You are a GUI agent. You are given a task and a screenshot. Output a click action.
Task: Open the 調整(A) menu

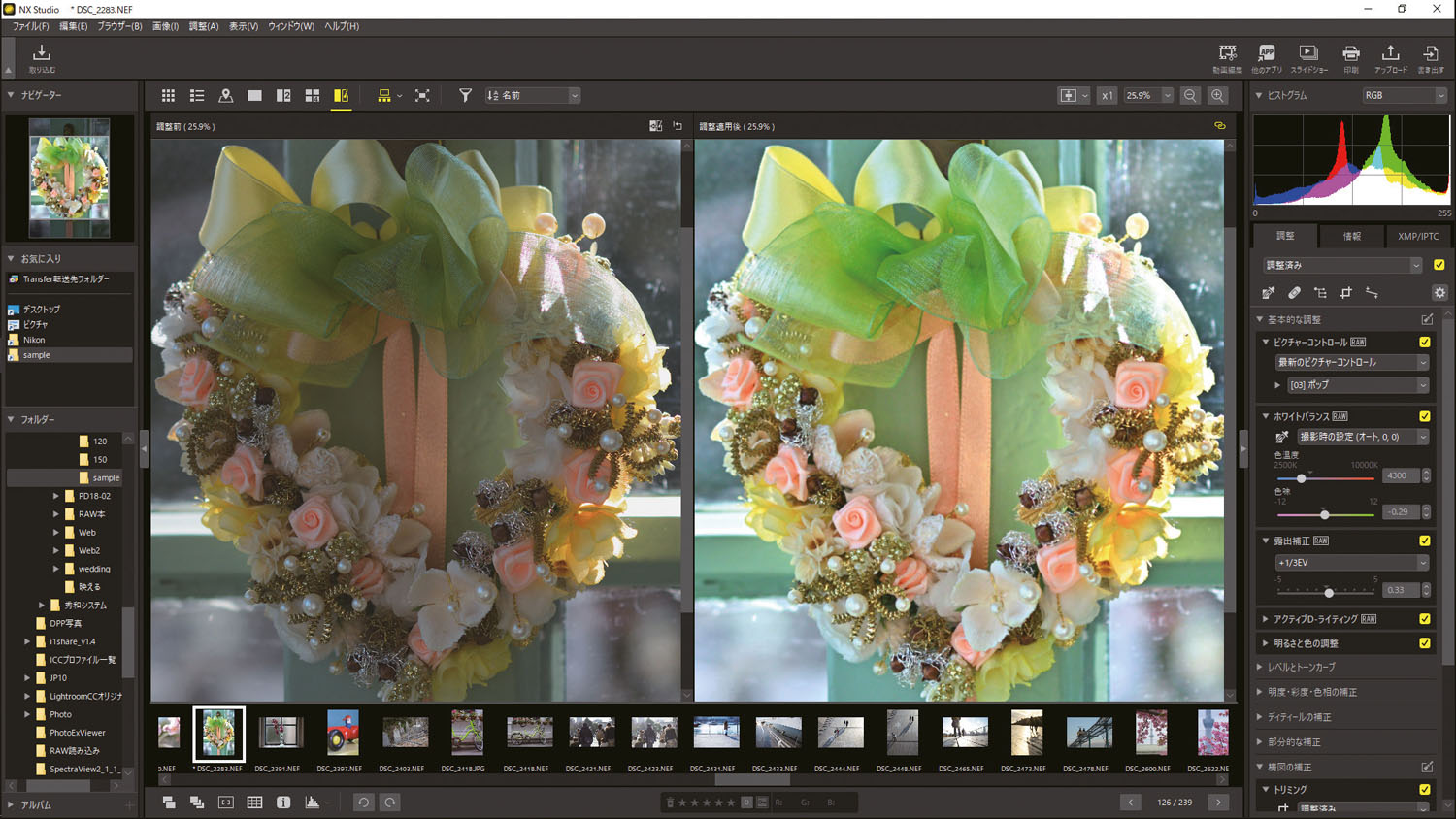(203, 26)
